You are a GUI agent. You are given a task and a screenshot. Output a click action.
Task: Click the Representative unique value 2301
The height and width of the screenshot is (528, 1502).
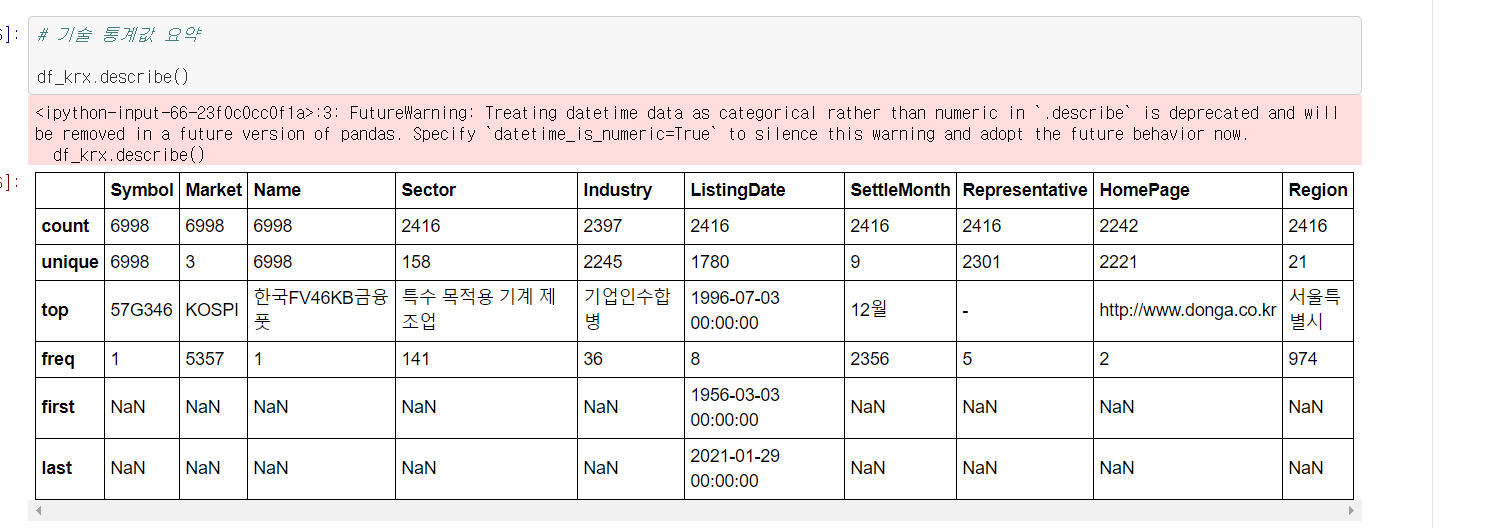[1025, 262]
